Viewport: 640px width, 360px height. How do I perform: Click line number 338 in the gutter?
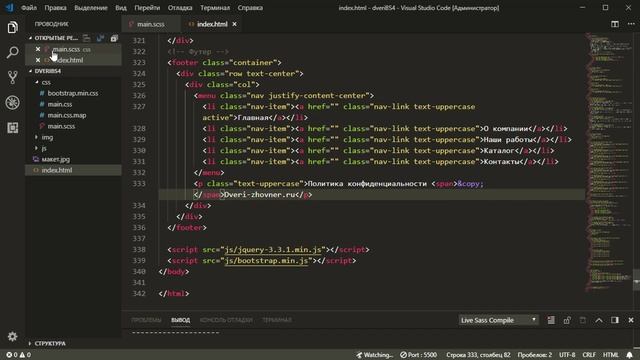point(139,249)
